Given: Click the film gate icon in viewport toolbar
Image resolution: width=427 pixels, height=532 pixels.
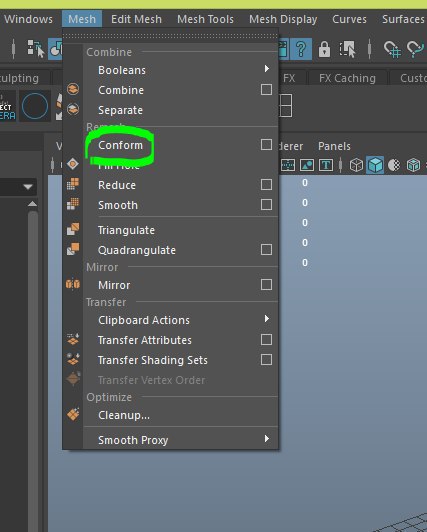Looking at the screenshot, I should pyautogui.click(x=288, y=166).
